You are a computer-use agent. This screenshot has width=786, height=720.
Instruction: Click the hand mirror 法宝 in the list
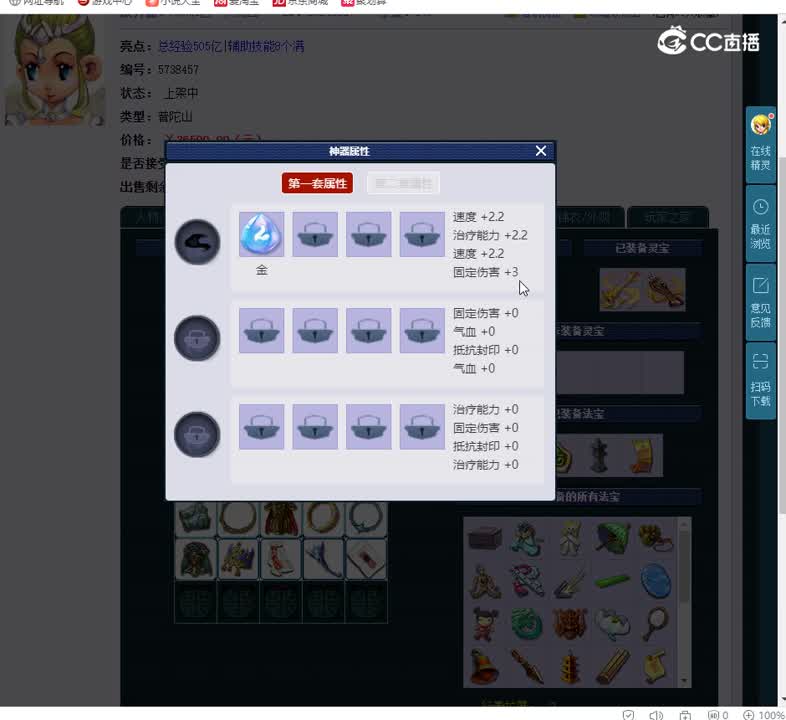pyautogui.click(x=655, y=623)
